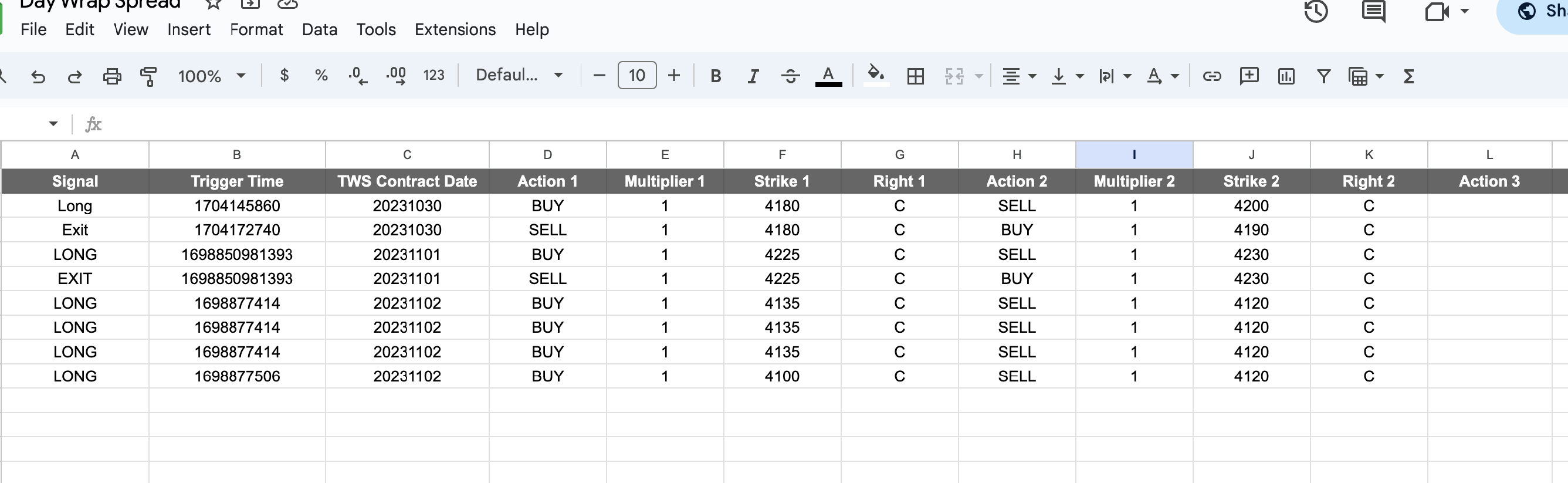Click the merge cells icon
This screenshot has height=483, width=1568.
pyautogui.click(x=954, y=76)
